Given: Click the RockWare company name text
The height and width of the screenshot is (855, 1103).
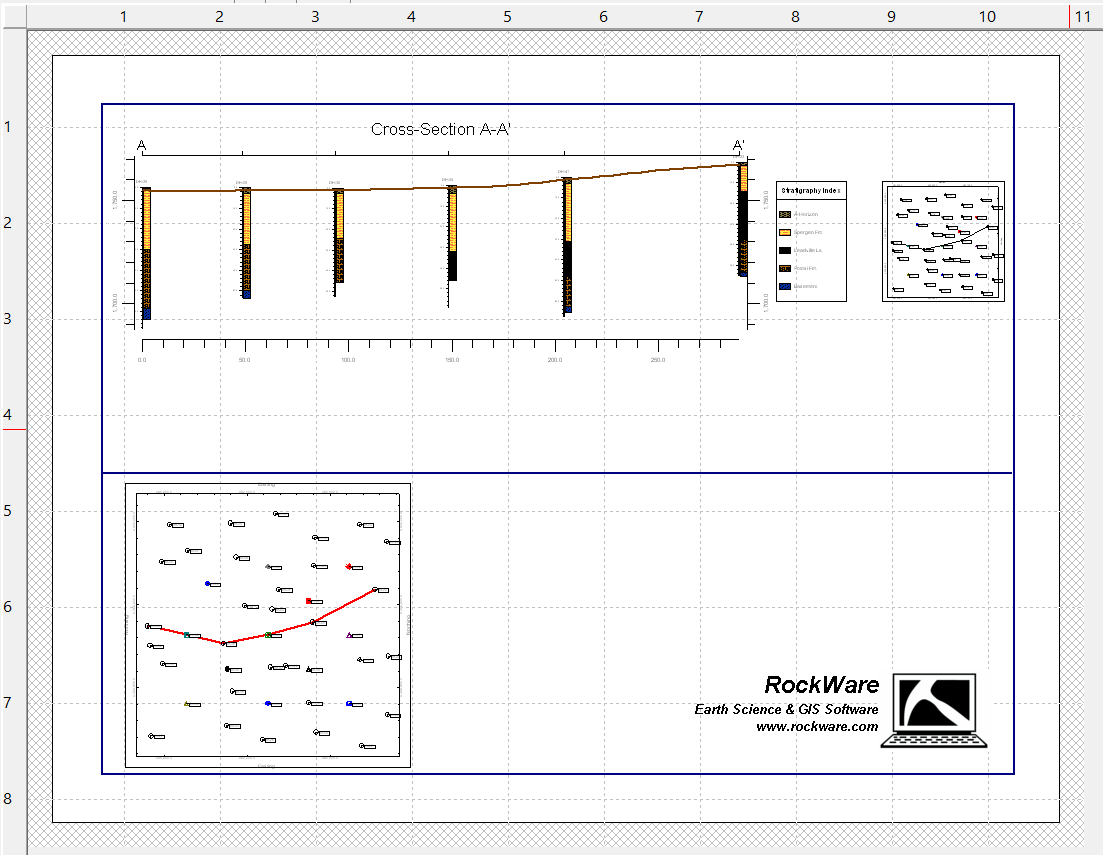Looking at the screenshot, I should 821,685.
